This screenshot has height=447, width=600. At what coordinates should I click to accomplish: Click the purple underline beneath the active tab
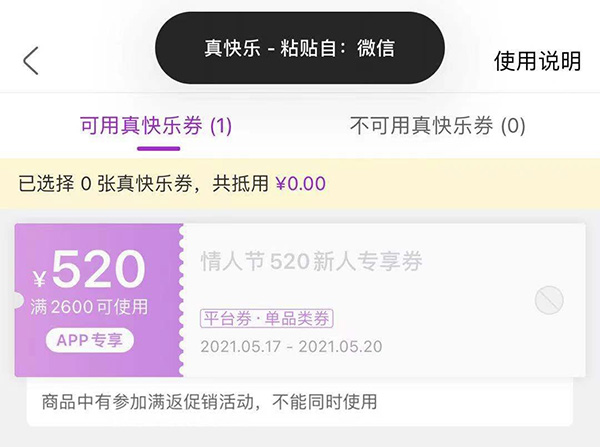pyautogui.click(x=158, y=148)
